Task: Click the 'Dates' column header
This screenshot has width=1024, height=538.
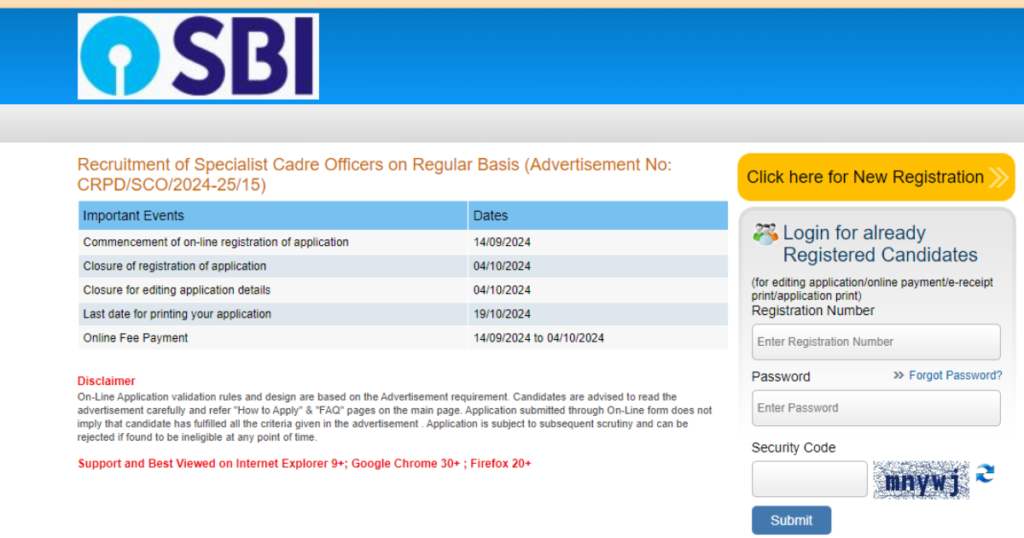Action: (598, 215)
